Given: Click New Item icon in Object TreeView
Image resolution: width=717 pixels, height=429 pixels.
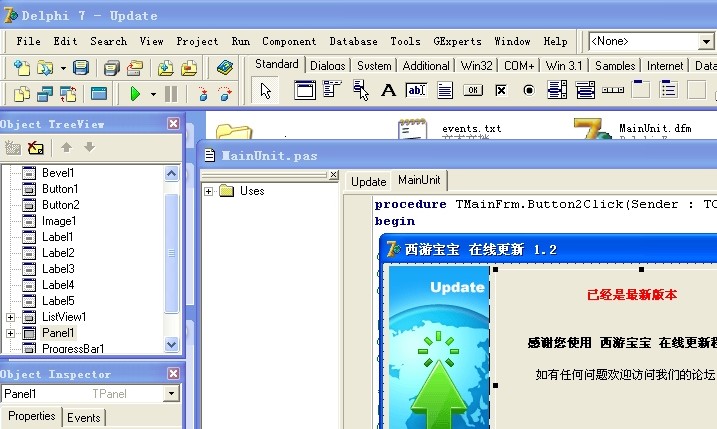Looking at the screenshot, I should (x=12, y=147).
